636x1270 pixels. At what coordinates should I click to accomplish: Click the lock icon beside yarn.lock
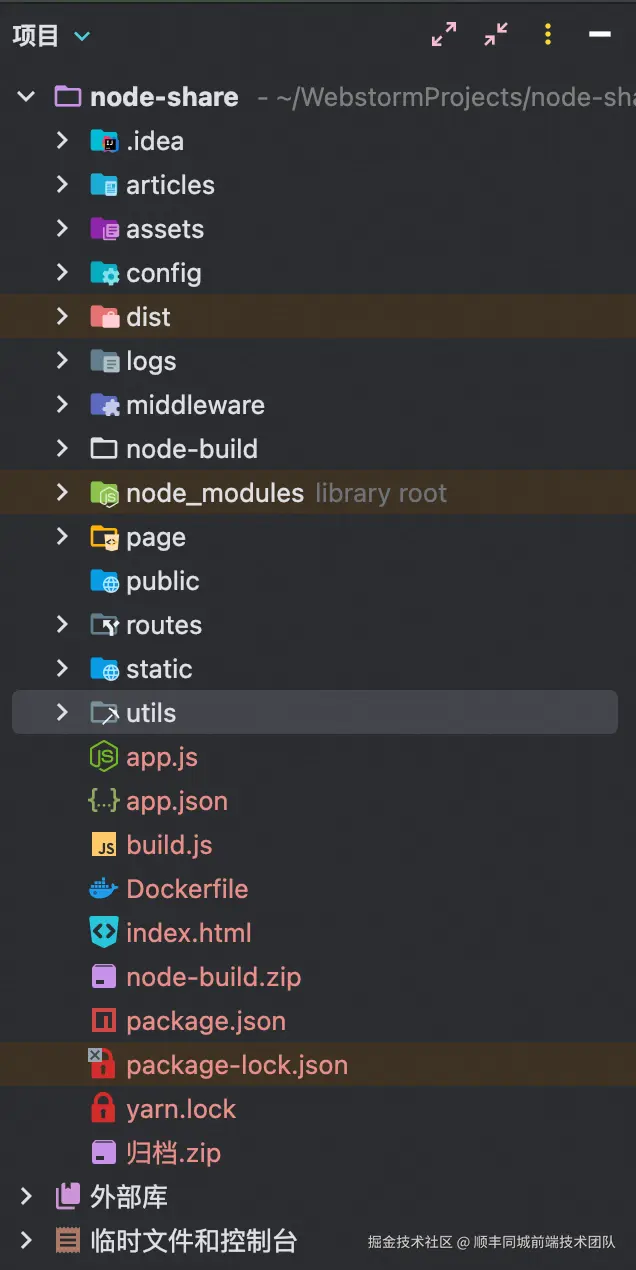pyautogui.click(x=104, y=1109)
